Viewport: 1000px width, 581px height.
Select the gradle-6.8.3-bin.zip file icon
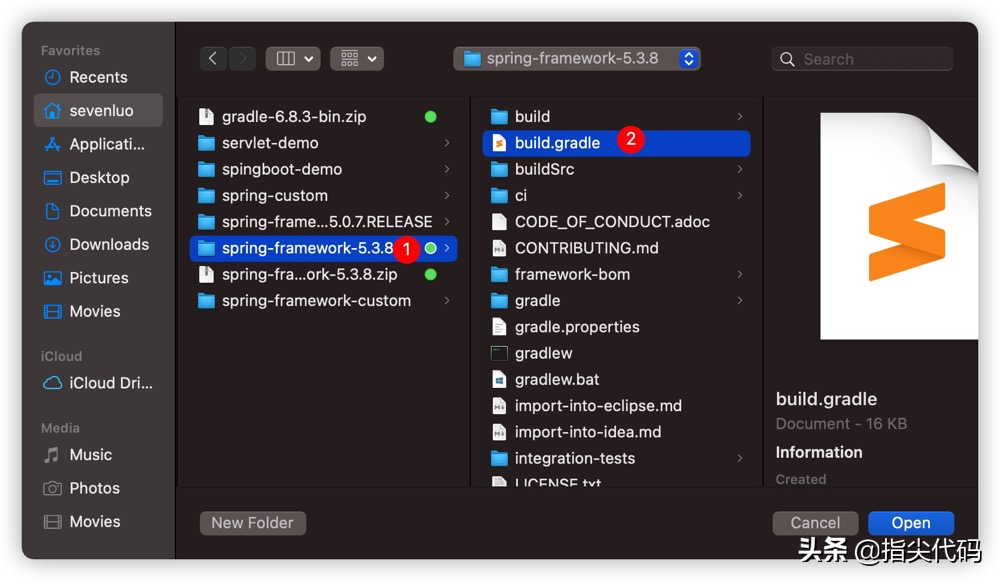(x=206, y=116)
